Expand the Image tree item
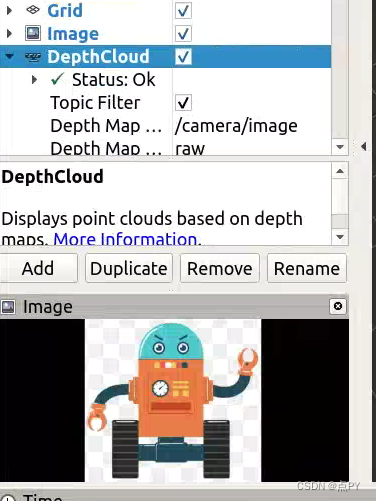This screenshot has width=376, height=501. [9, 34]
